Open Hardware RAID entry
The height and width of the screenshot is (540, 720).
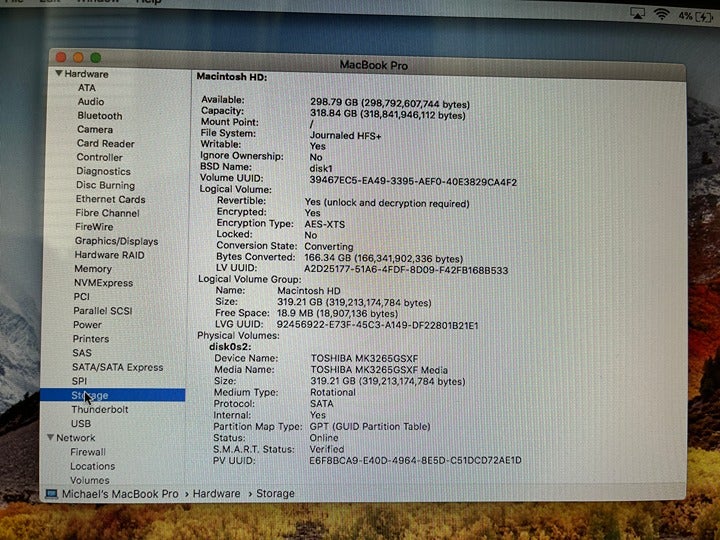(x=109, y=255)
